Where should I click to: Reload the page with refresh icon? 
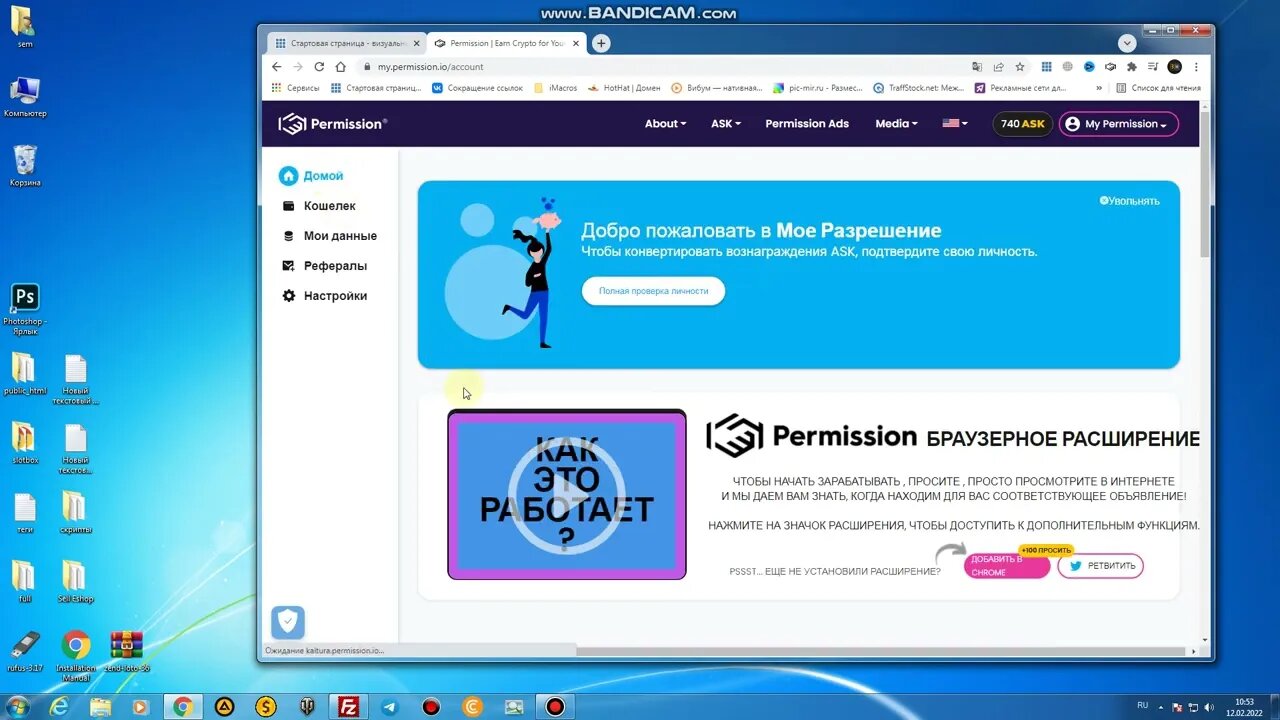point(319,67)
